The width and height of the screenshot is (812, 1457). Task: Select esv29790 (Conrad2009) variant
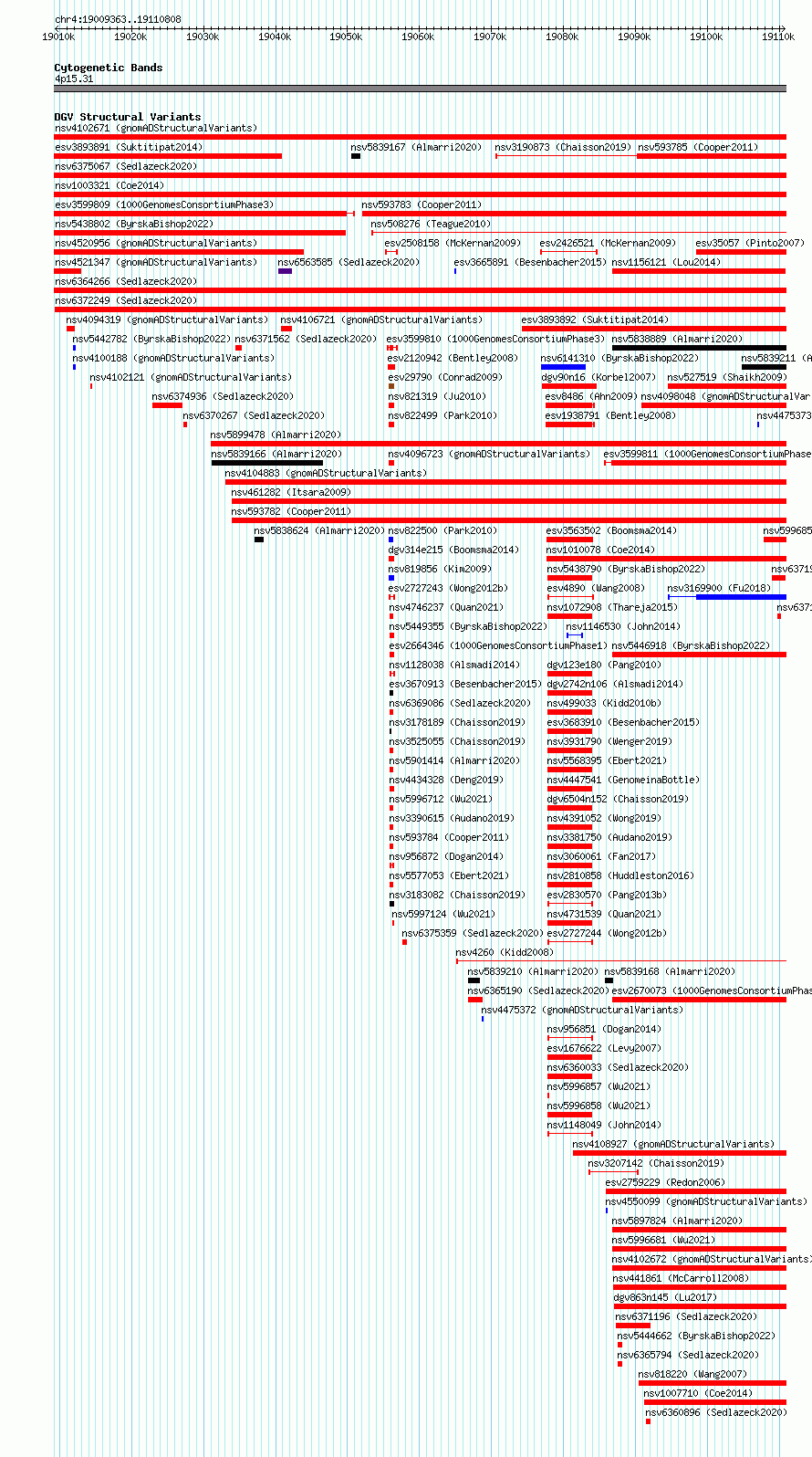click(445, 377)
